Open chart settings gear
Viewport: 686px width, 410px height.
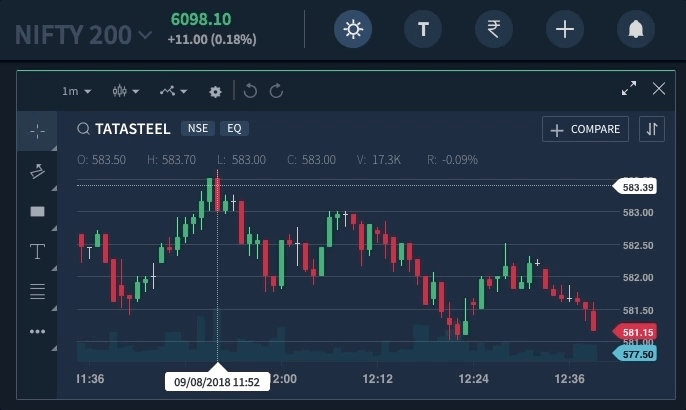pos(215,91)
